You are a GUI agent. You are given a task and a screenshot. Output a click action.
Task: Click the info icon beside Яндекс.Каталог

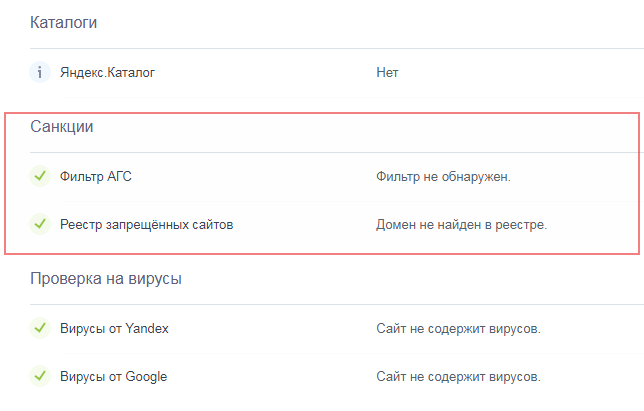[x=40, y=72]
